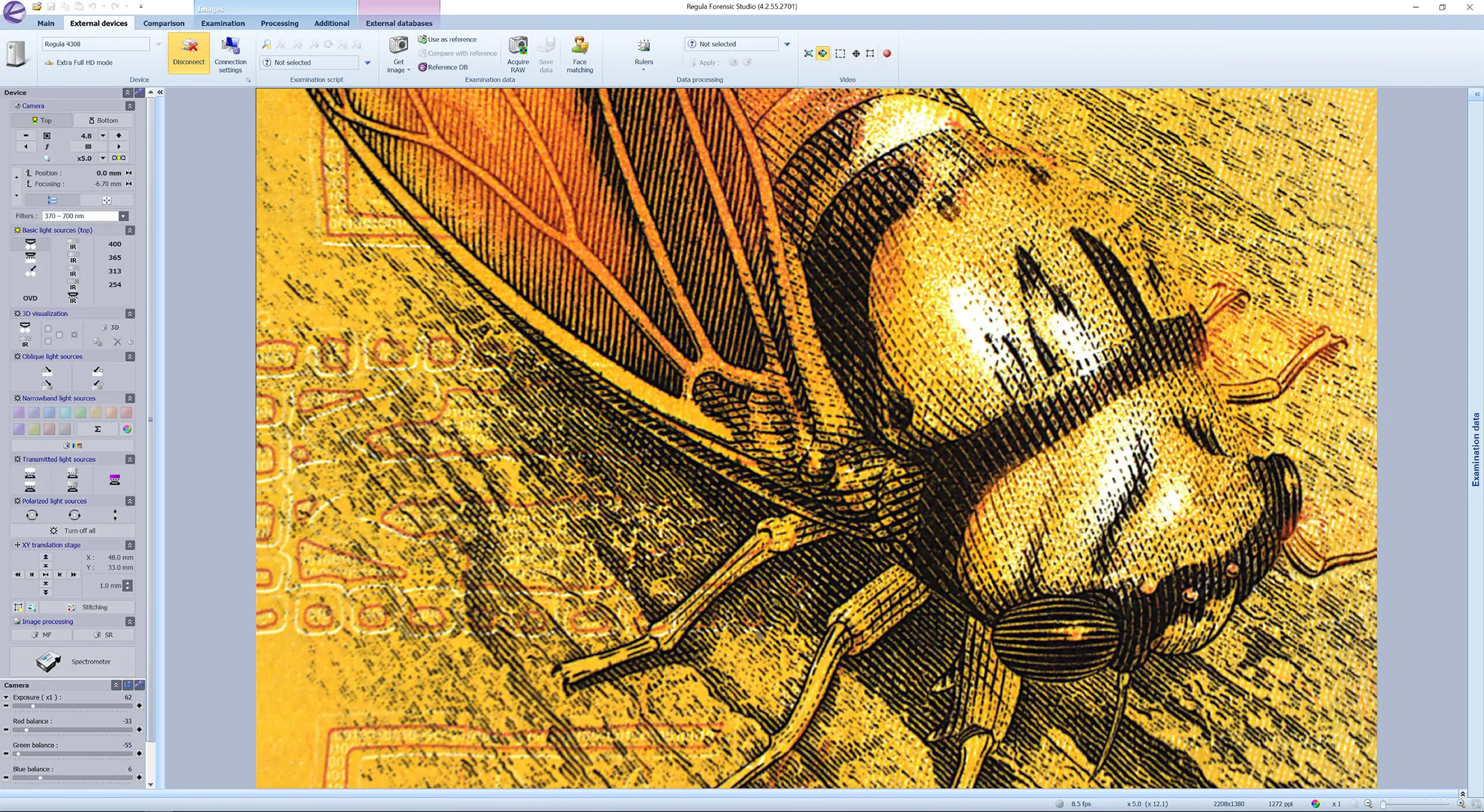The height and width of the screenshot is (812, 1484).
Task: Move XY stage fast left
Action: point(18,574)
